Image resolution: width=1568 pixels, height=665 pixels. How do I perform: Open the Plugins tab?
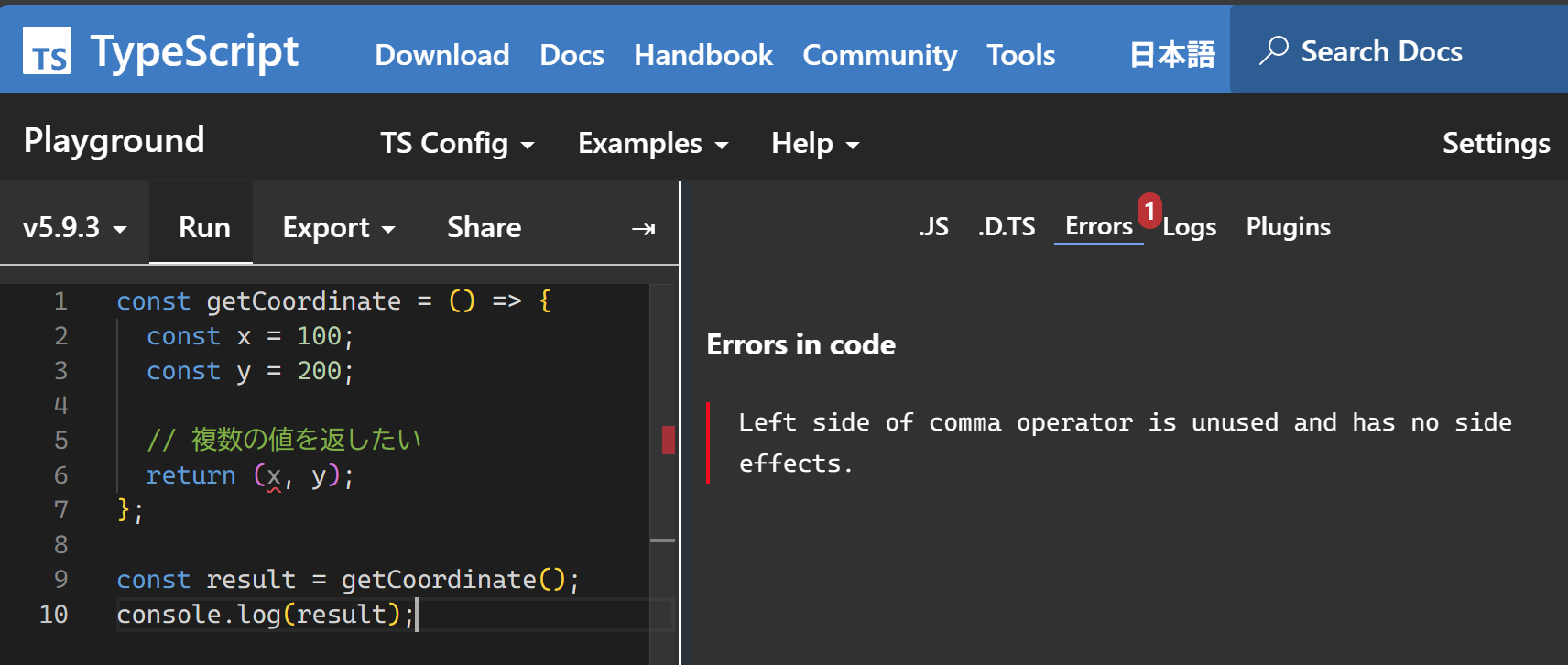coord(1288,227)
